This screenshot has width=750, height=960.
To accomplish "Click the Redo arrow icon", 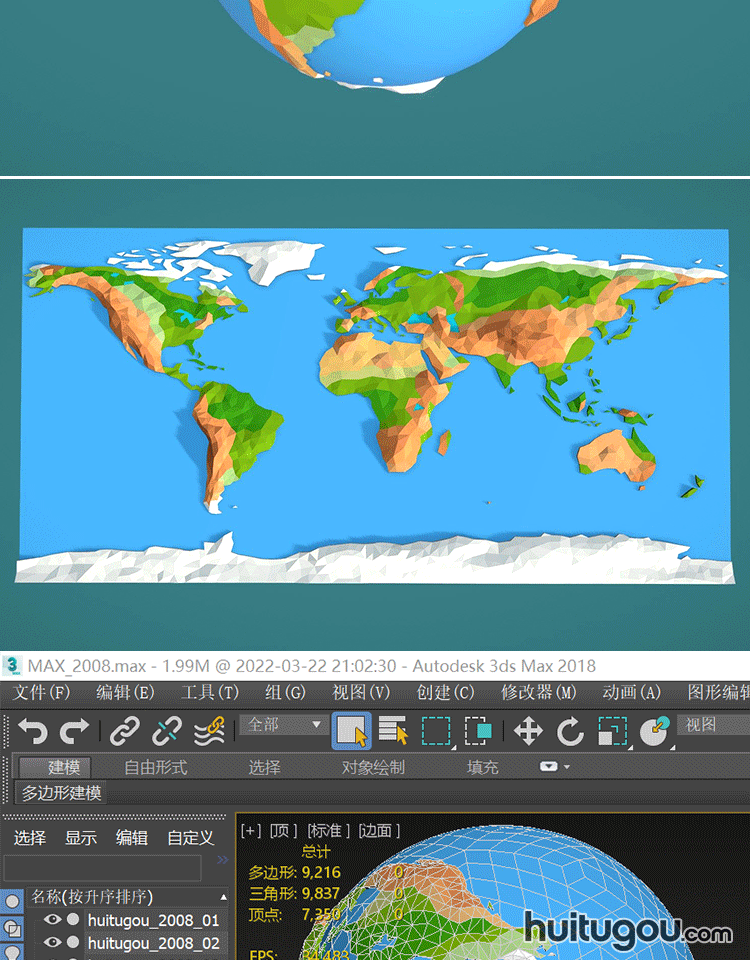I will pyautogui.click(x=74, y=731).
